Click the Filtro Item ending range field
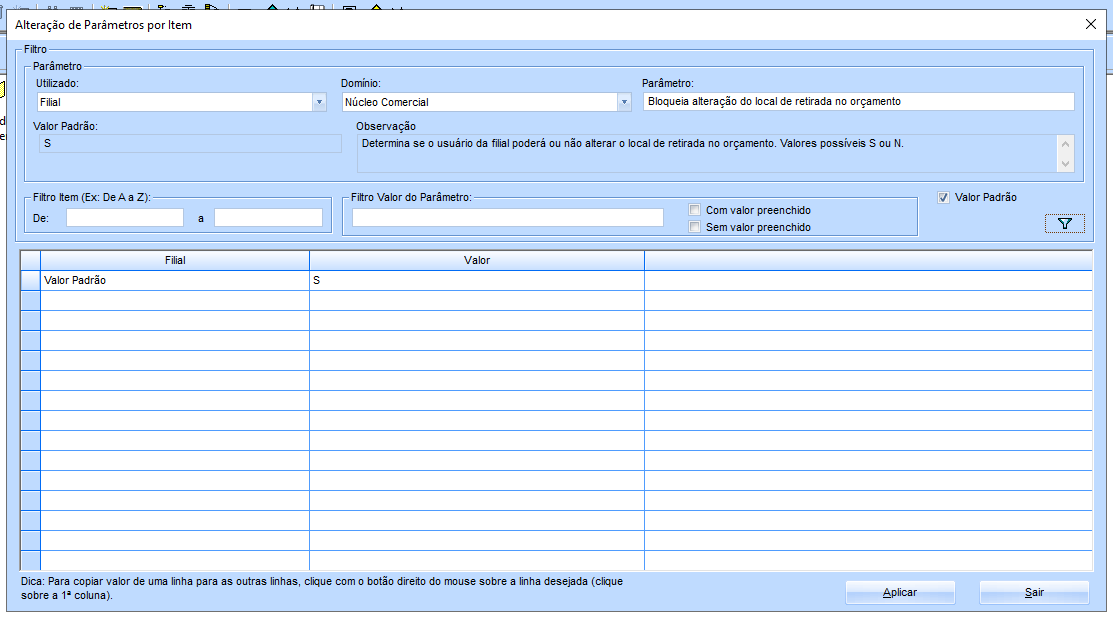Image resolution: width=1113 pixels, height=622 pixels. (x=268, y=217)
